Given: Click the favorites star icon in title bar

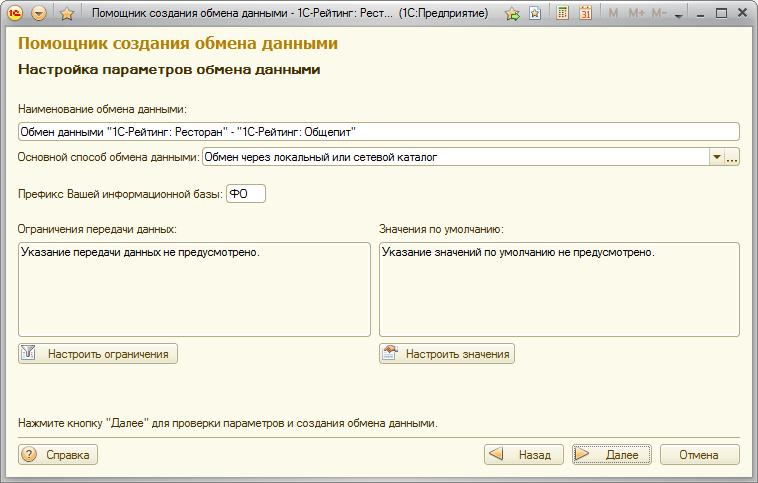Looking at the screenshot, I should [67, 14].
